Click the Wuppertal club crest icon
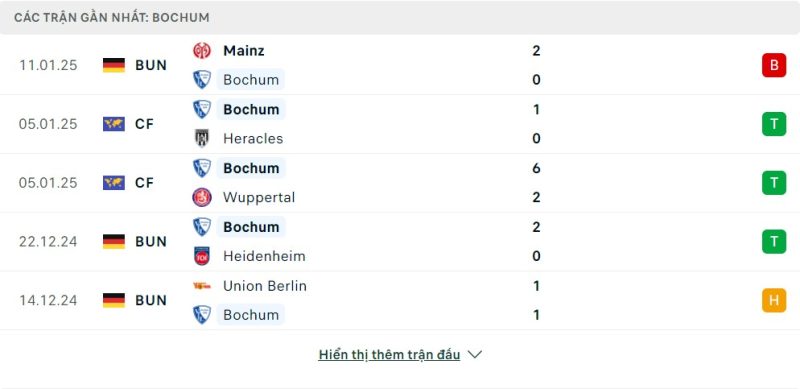 coord(202,197)
